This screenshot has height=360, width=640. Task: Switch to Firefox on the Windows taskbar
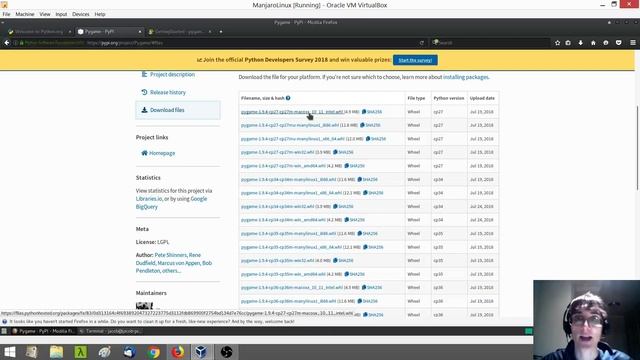pyautogui.click(x=178, y=352)
